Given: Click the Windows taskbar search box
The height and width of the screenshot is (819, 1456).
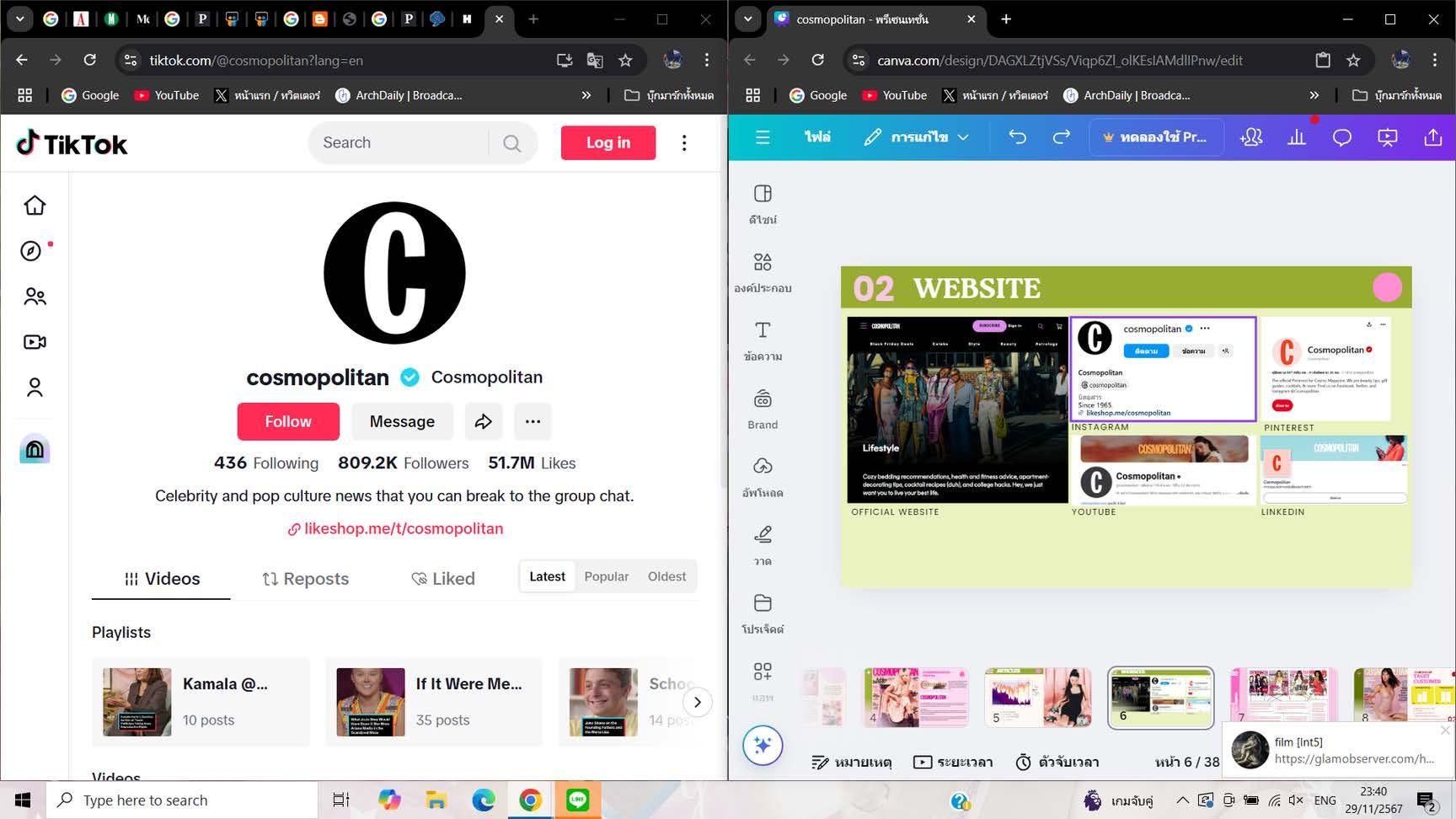Looking at the screenshot, I should [182, 800].
